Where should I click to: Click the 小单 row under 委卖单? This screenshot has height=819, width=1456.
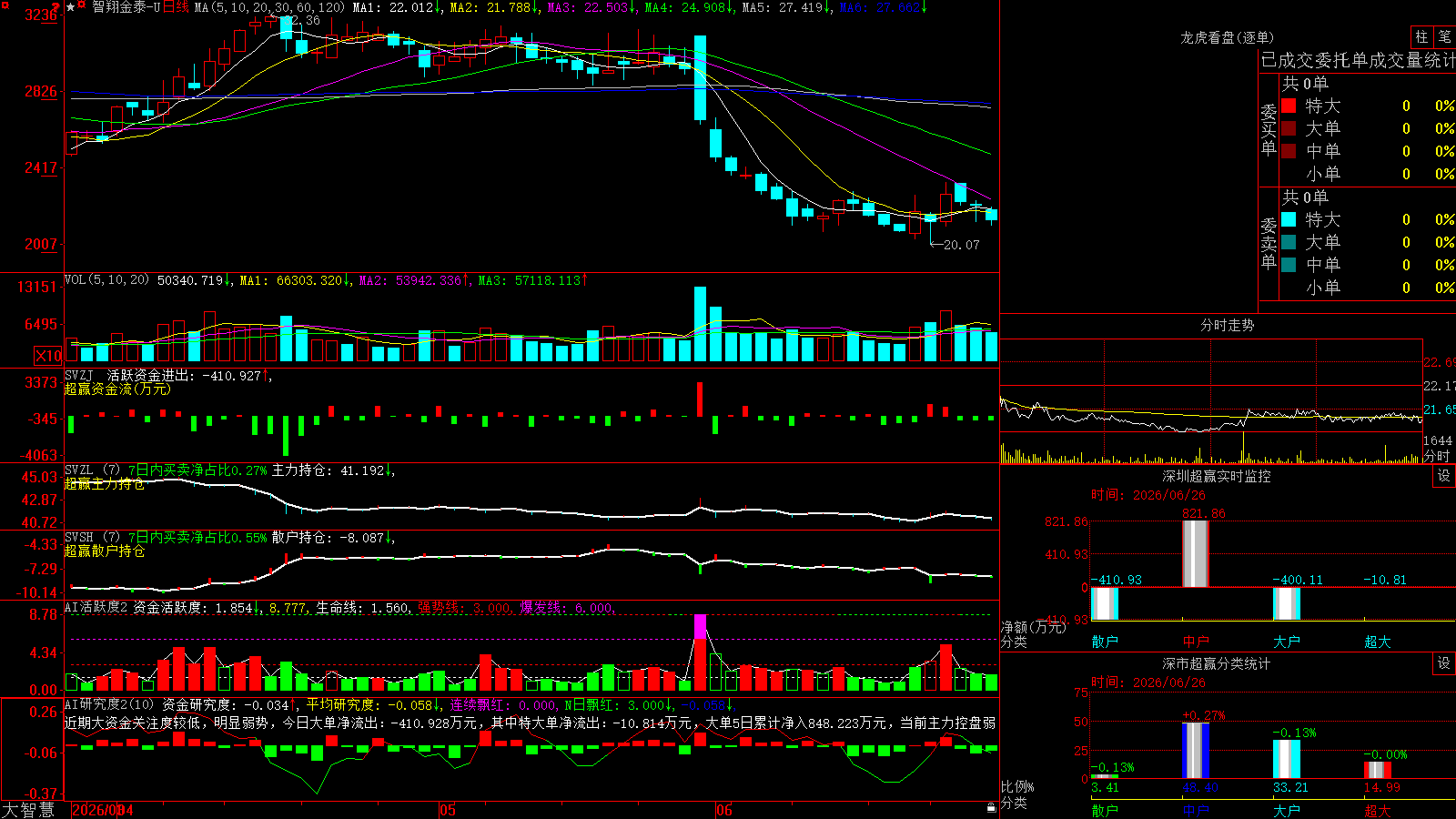[x=1368, y=288]
